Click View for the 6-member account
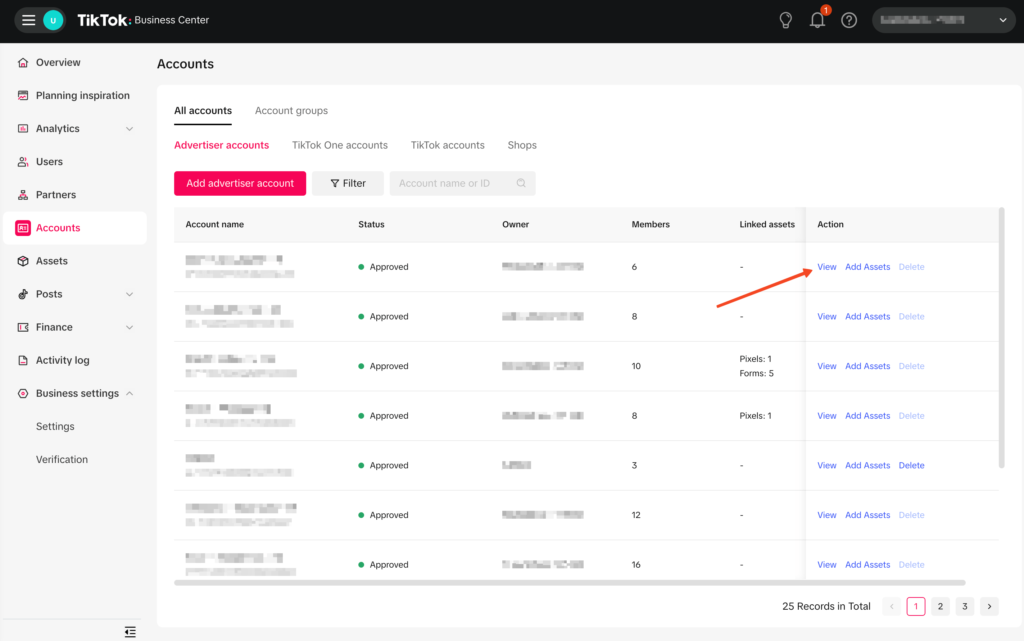The image size is (1024, 641). click(827, 267)
